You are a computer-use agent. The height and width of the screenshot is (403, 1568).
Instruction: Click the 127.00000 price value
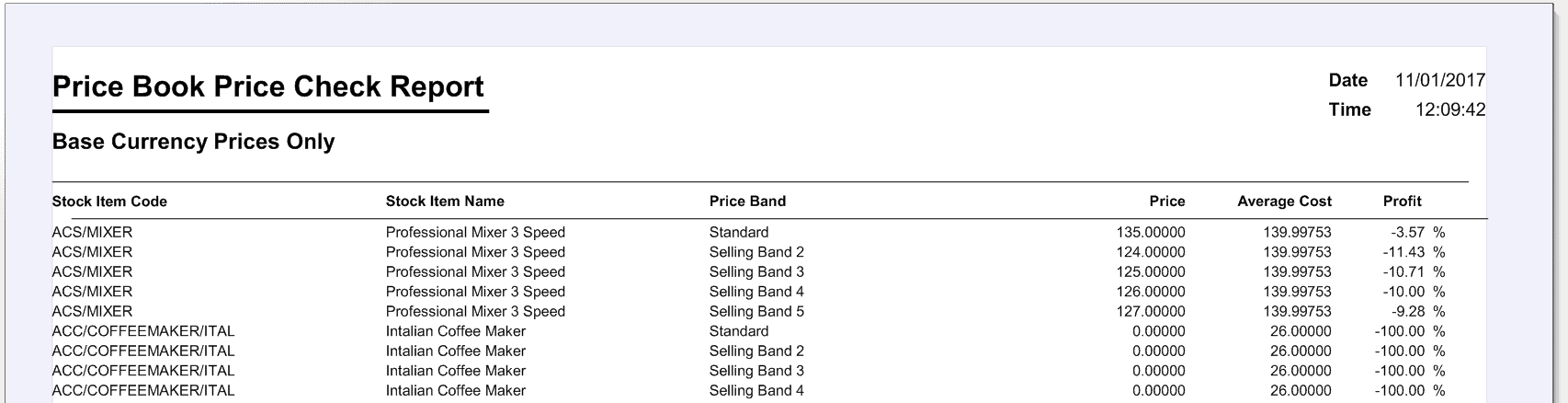click(1151, 312)
